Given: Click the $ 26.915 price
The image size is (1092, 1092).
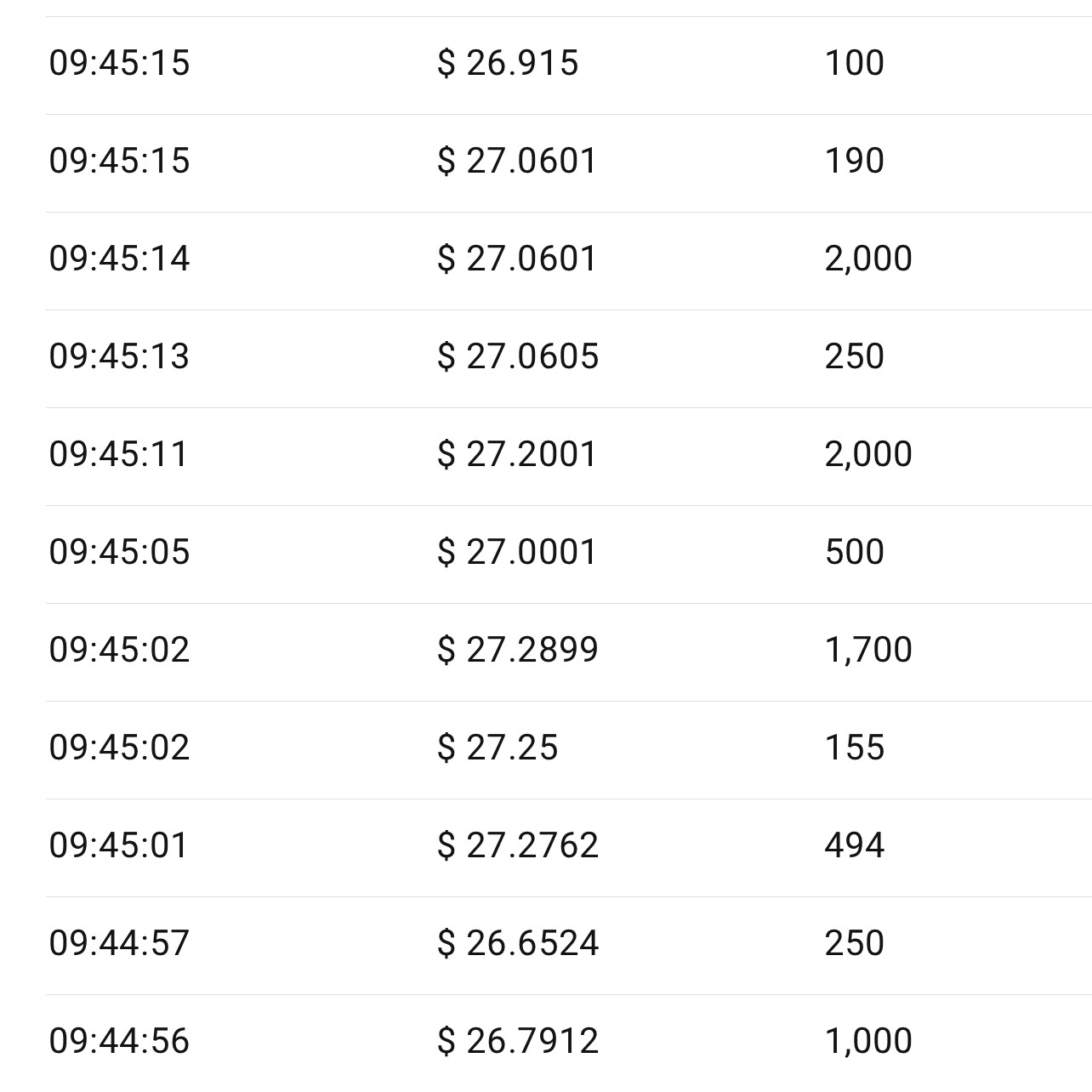Looking at the screenshot, I should point(508,63).
